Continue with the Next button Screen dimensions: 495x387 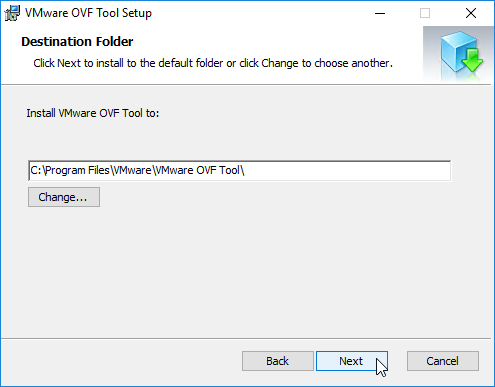click(x=352, y=361)
